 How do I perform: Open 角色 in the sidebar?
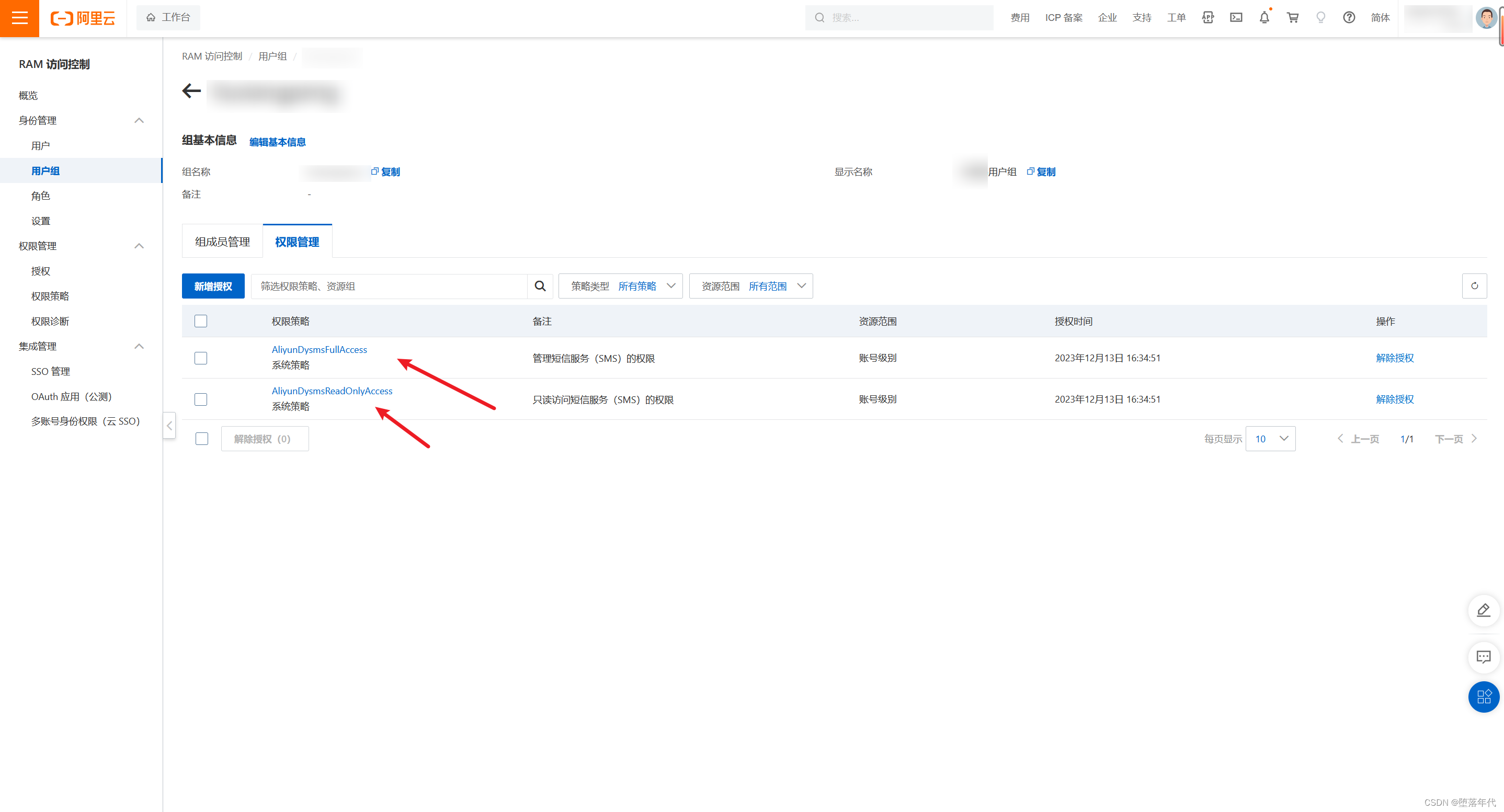[41, 196]
